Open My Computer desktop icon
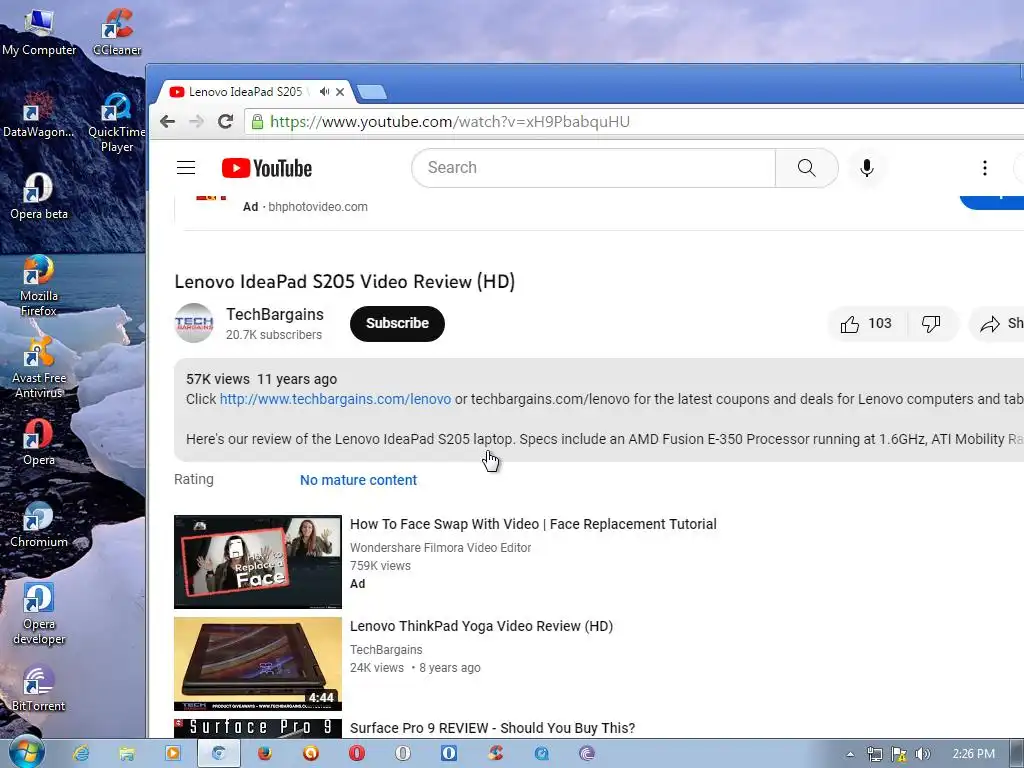Image resolution: width=1024 pixels, height=768 pixels. pyautogui.click(x=39, y=33)
